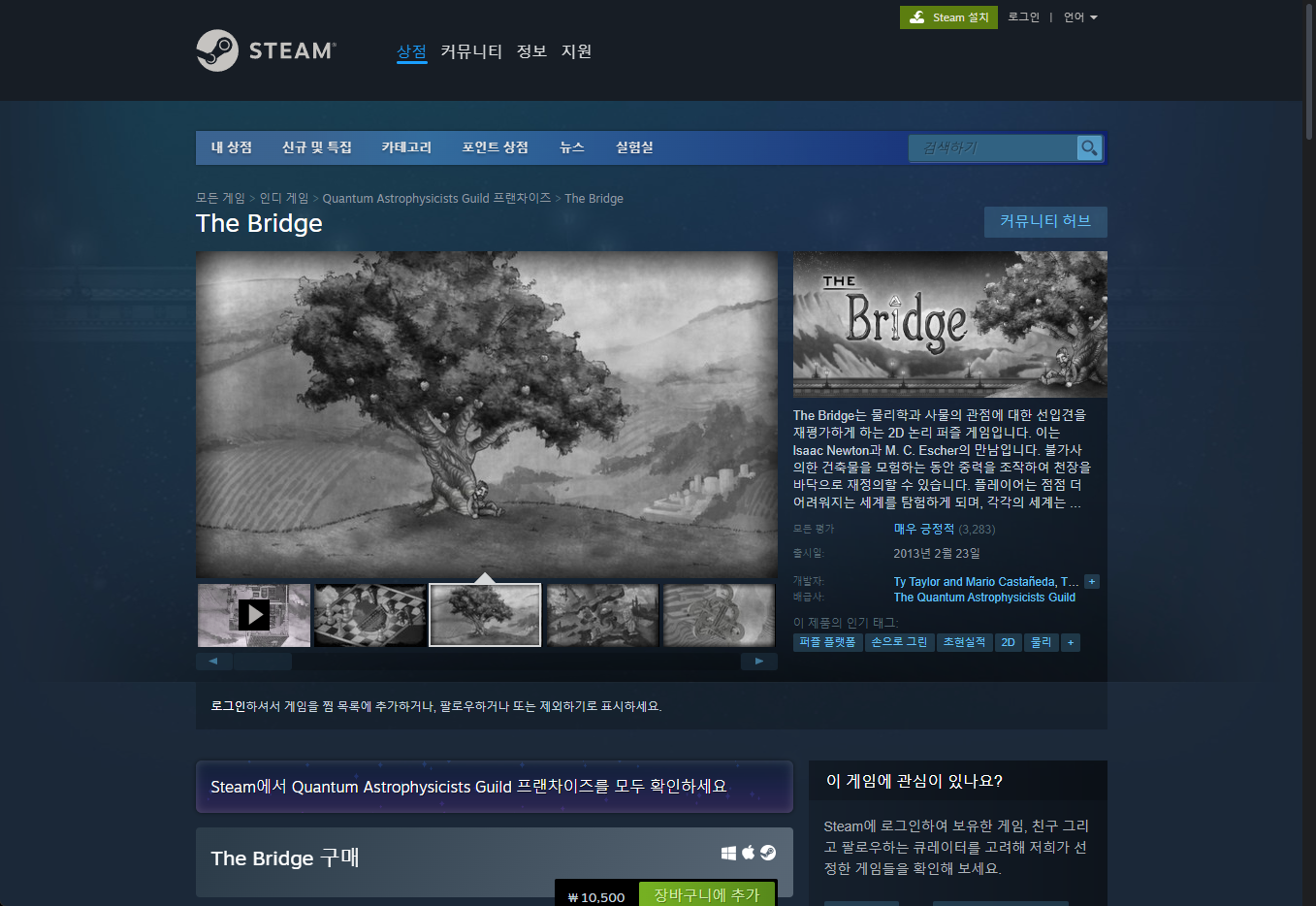
Task: Click the thumbnail strip scroll slider handle
Action: click(x=263, y=662)
